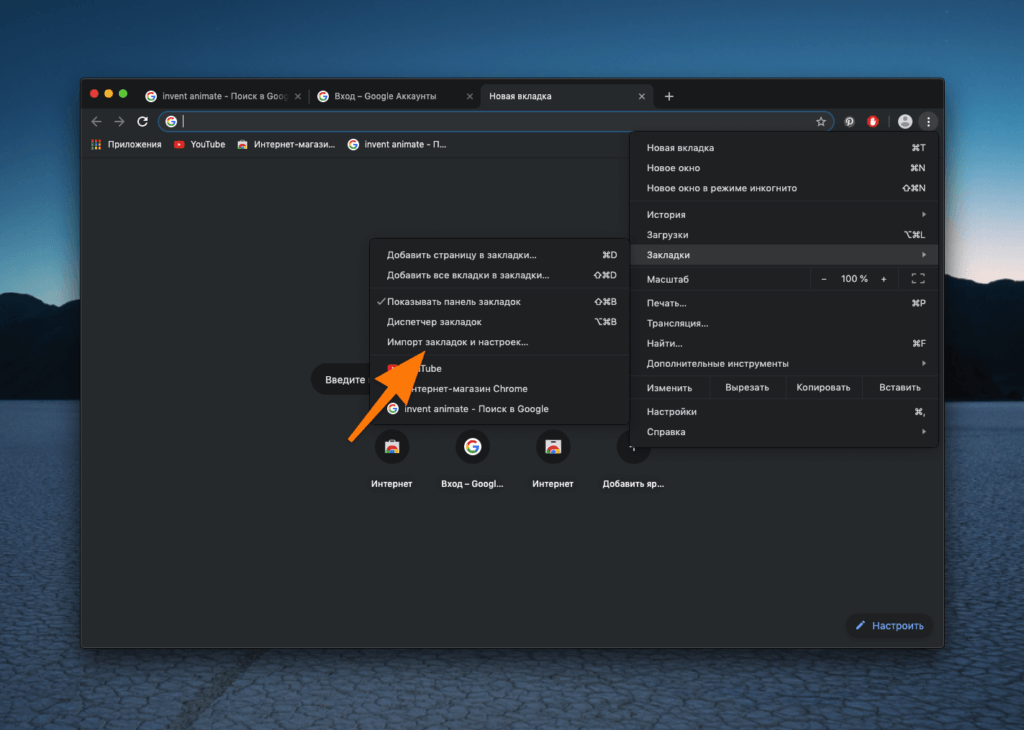The height and width of the screenshot is (730, 1024).
Task: Open the first Интернет shortcut tile
Action: (x=392, y=460)
